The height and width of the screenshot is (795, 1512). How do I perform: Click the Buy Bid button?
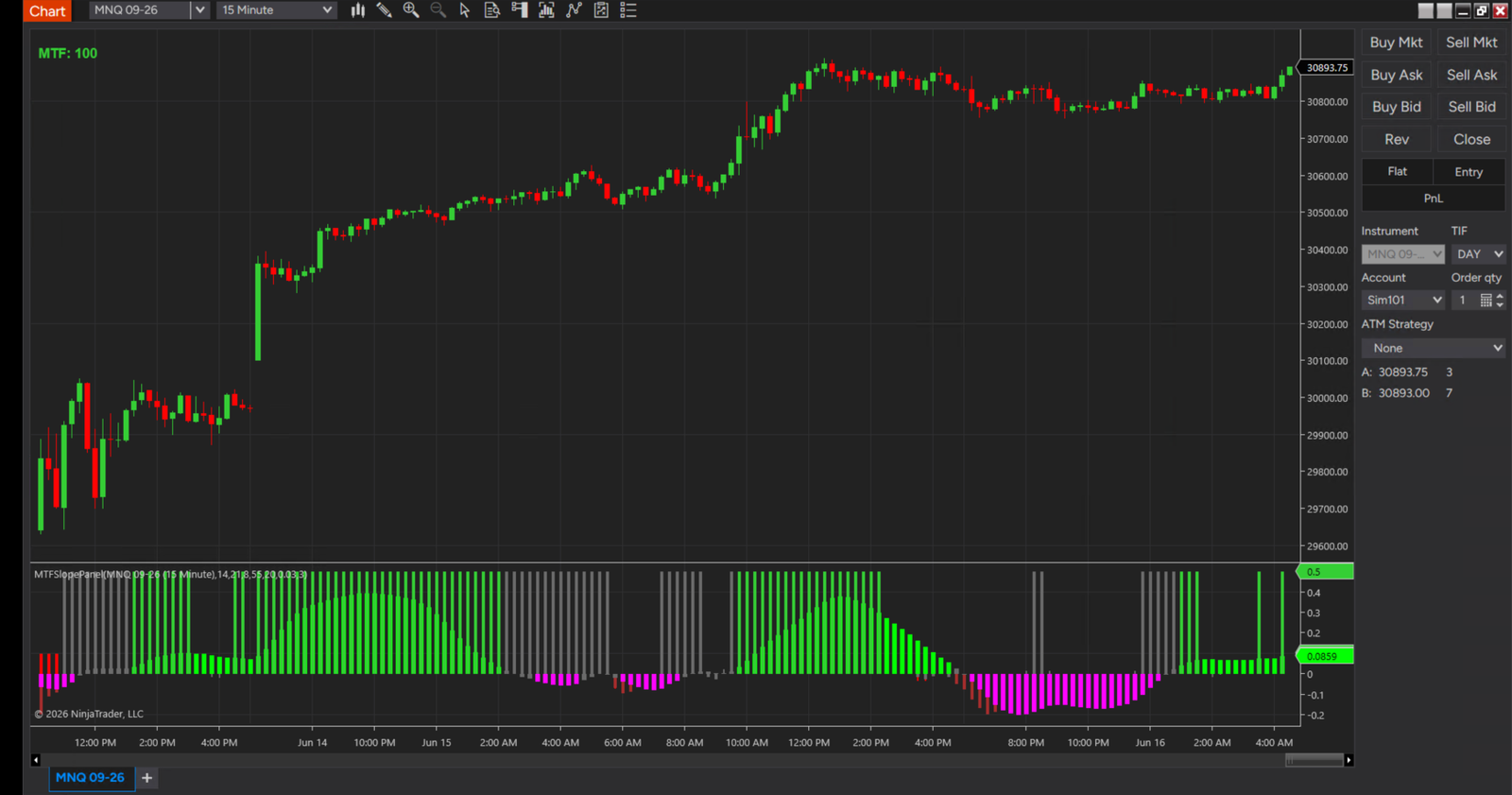[1396, 107]
